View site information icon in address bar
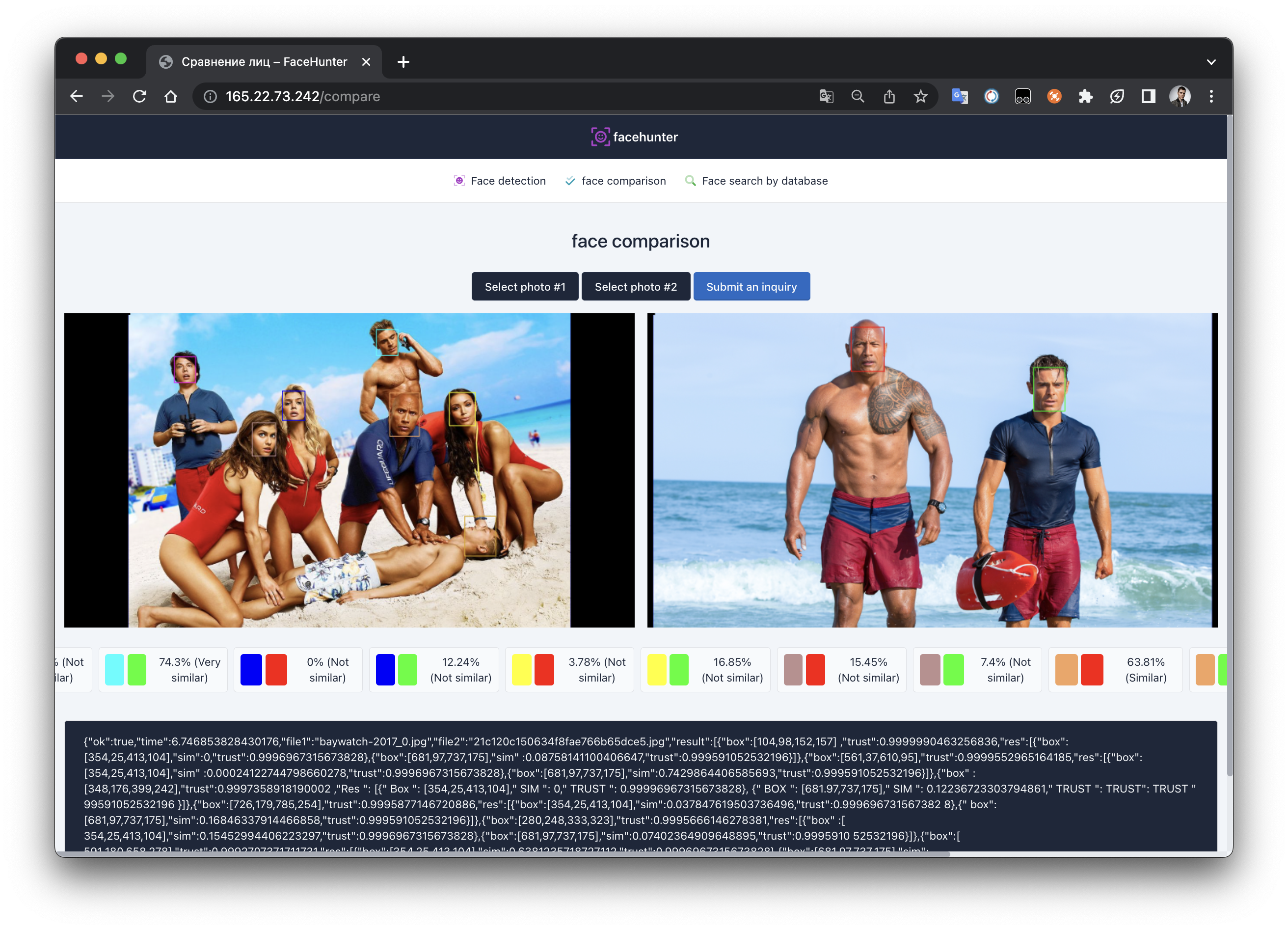The height and width of the screenshot is (930, 1288). 210,97
